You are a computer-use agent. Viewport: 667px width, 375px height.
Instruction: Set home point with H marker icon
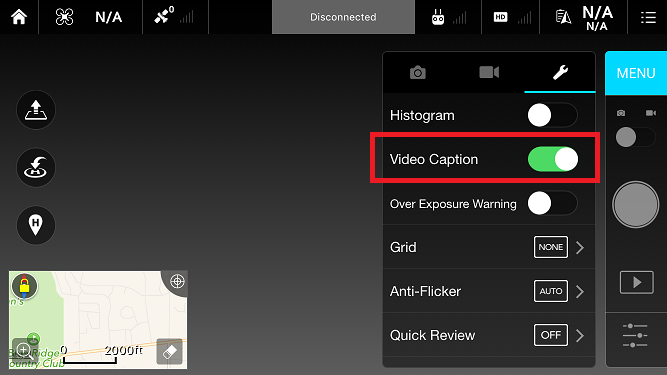(36, 225)
